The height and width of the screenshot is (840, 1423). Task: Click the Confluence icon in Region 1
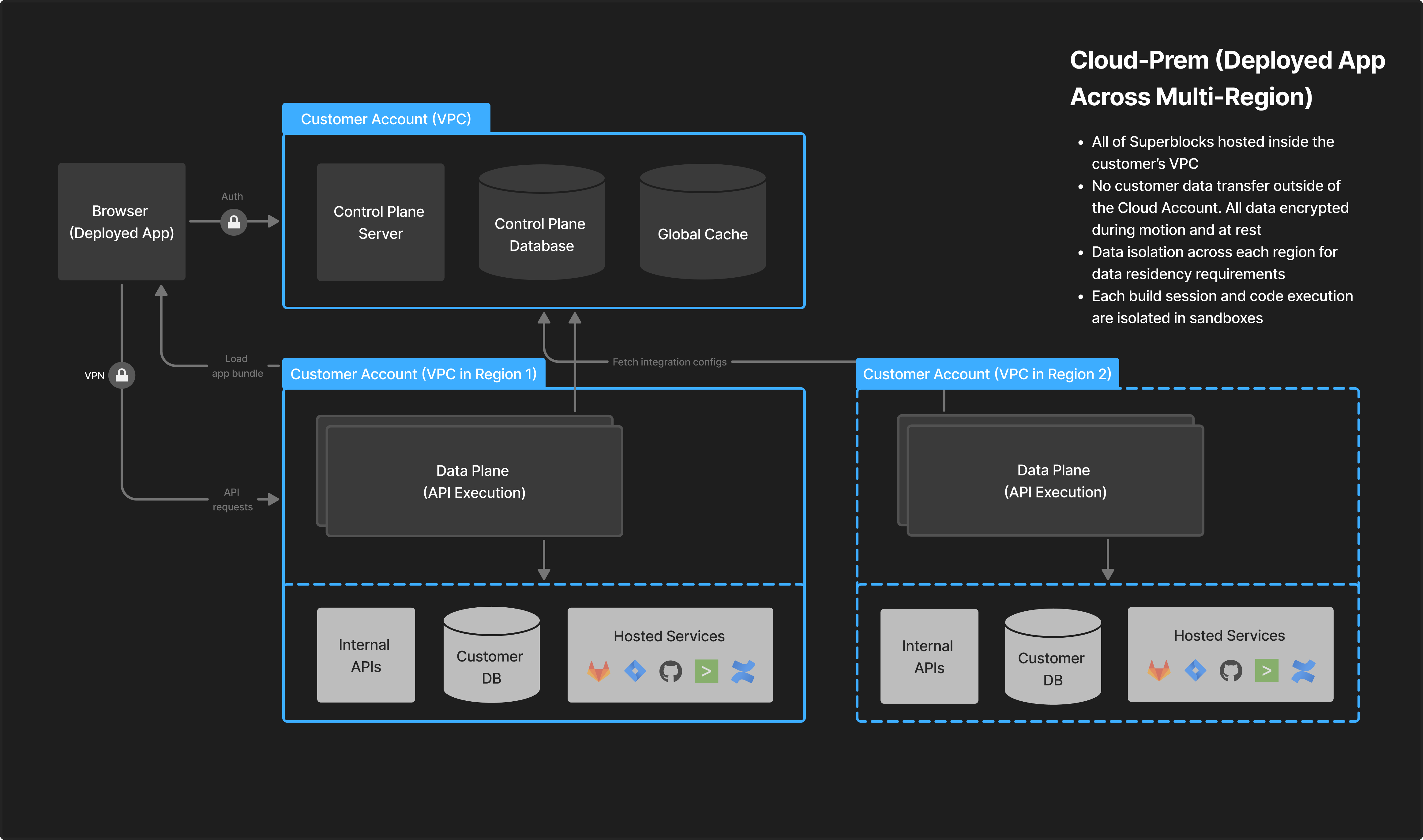point(743,671)
